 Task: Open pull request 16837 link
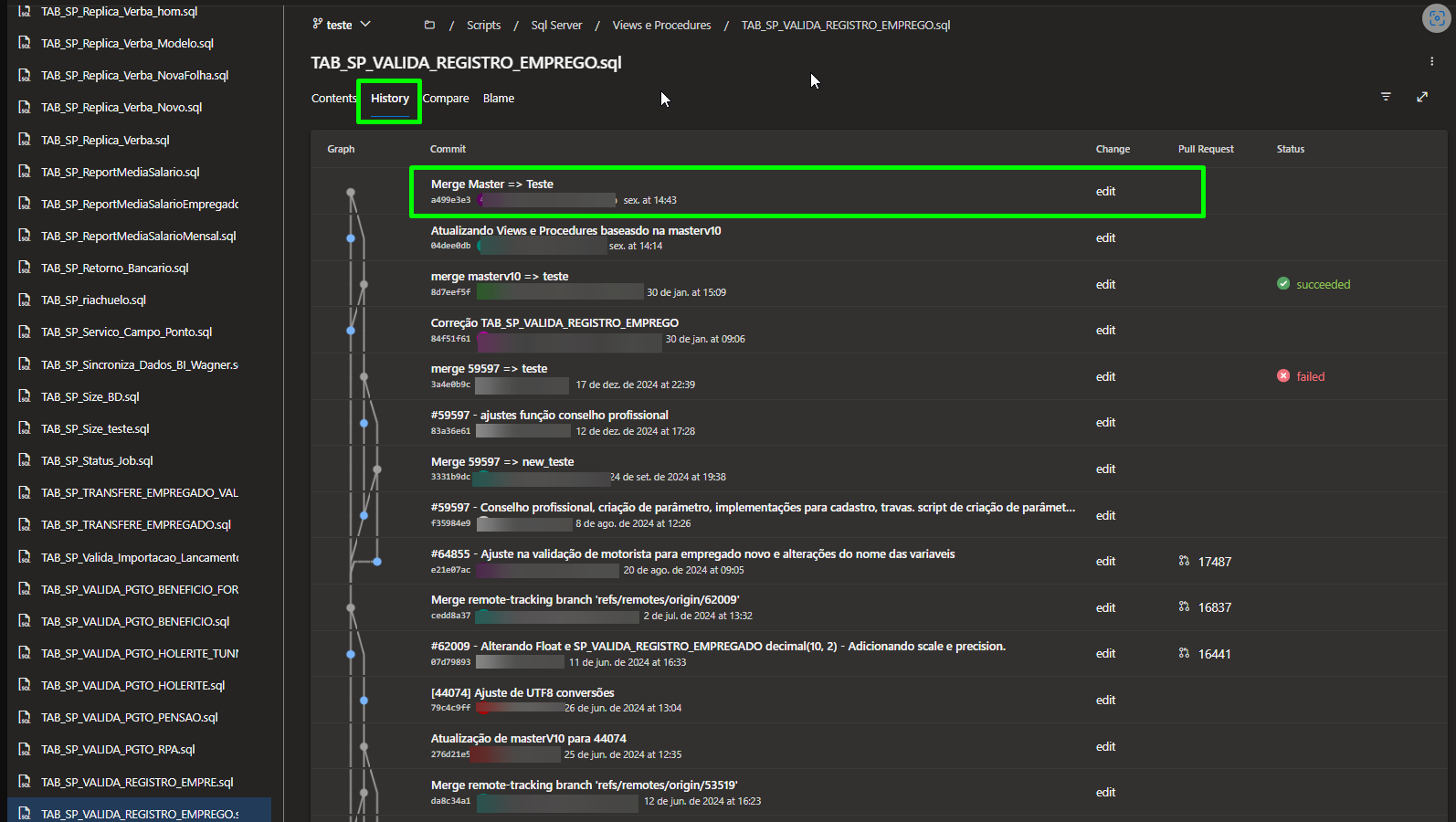(1215, 607)
